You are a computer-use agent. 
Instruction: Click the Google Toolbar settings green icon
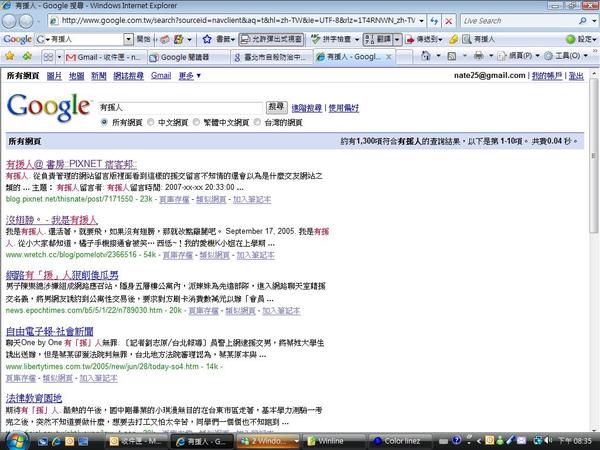click(x=571, y=39)
